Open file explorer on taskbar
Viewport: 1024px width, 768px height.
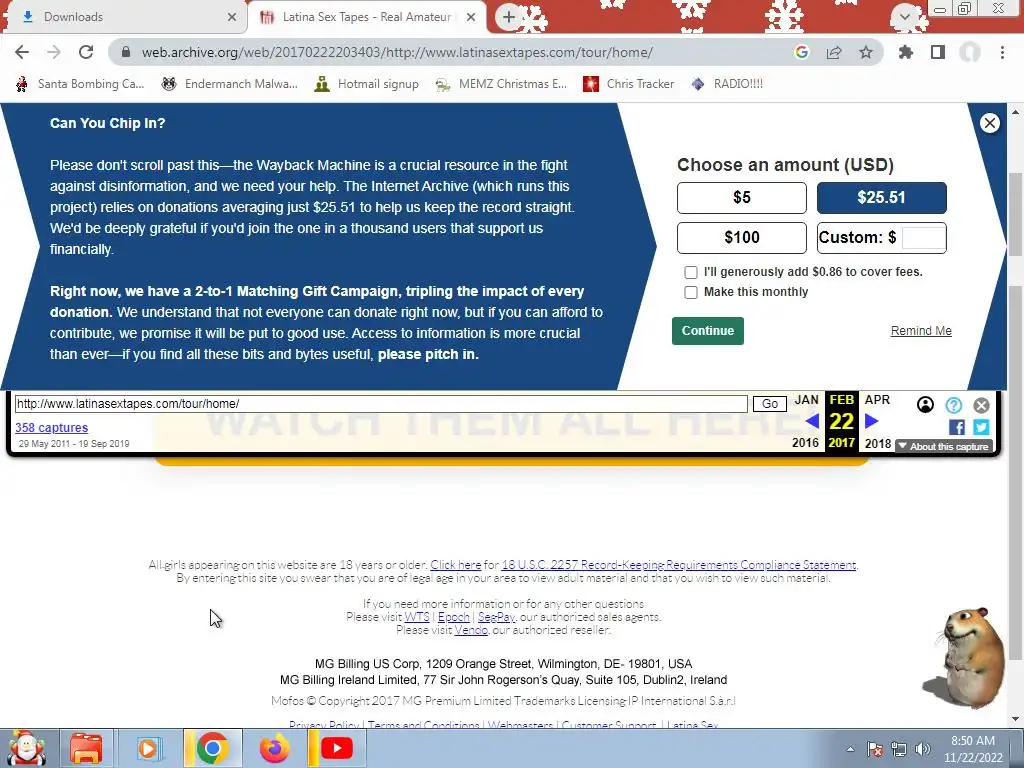coord(86,749)
